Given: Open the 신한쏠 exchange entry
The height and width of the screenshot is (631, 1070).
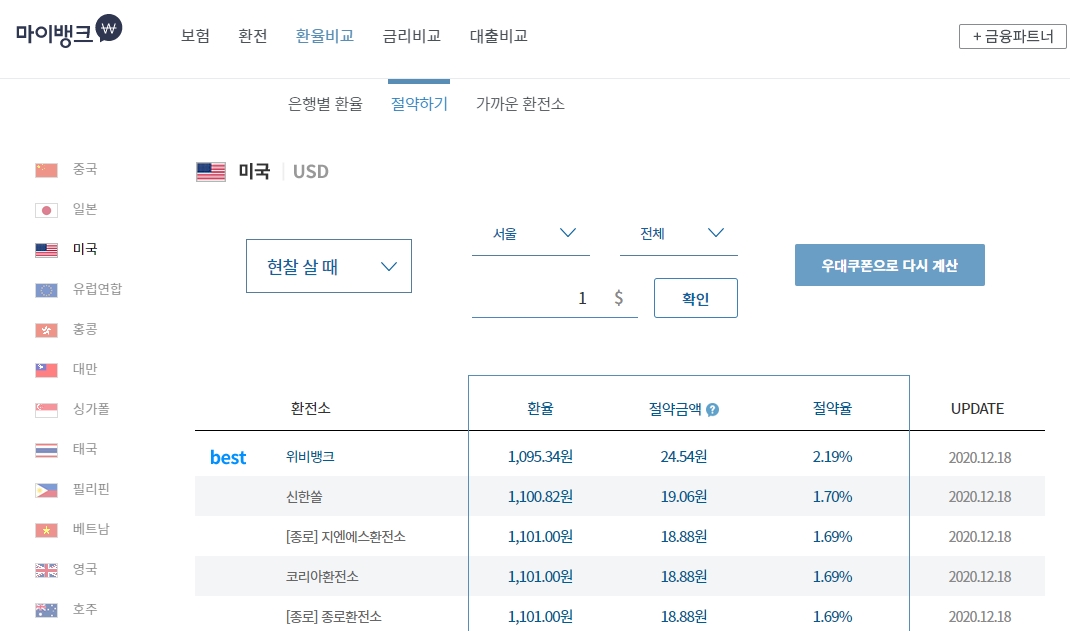Looking at the screenshot, I should (x=304, y=497).
